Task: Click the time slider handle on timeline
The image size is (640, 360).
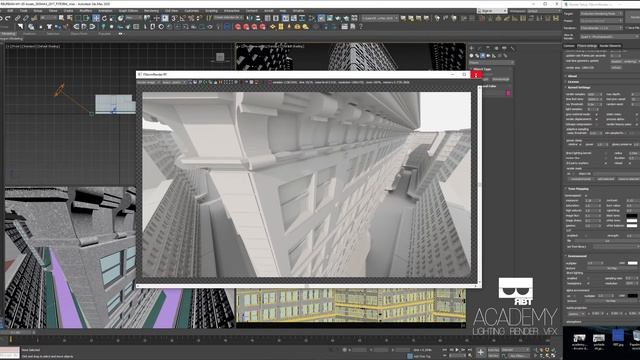Action: (x=10, y=339)
